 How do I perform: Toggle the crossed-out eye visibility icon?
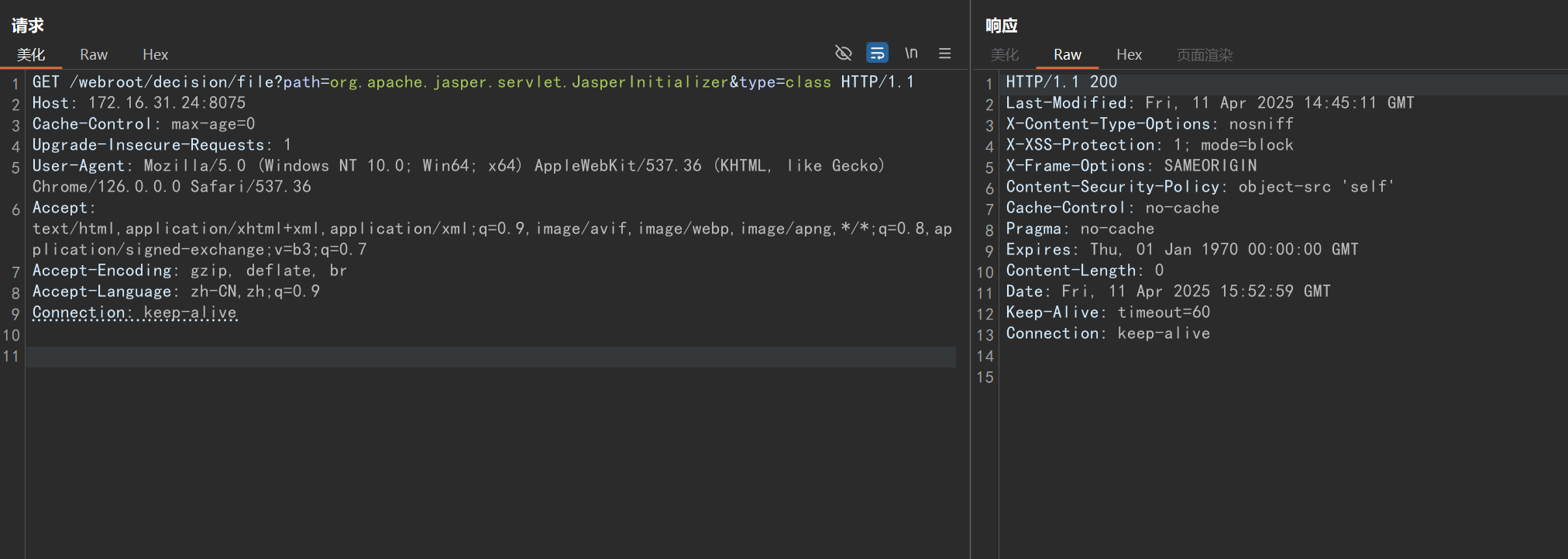843,53
